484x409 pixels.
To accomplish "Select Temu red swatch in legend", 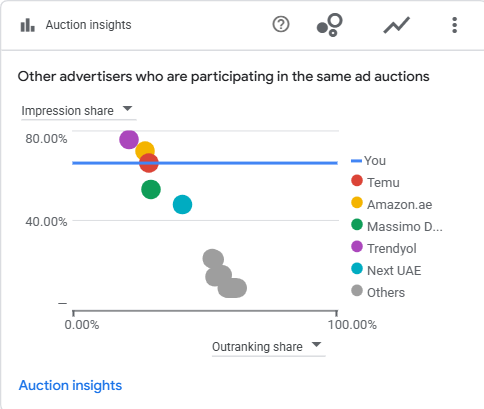I will 357,181.
